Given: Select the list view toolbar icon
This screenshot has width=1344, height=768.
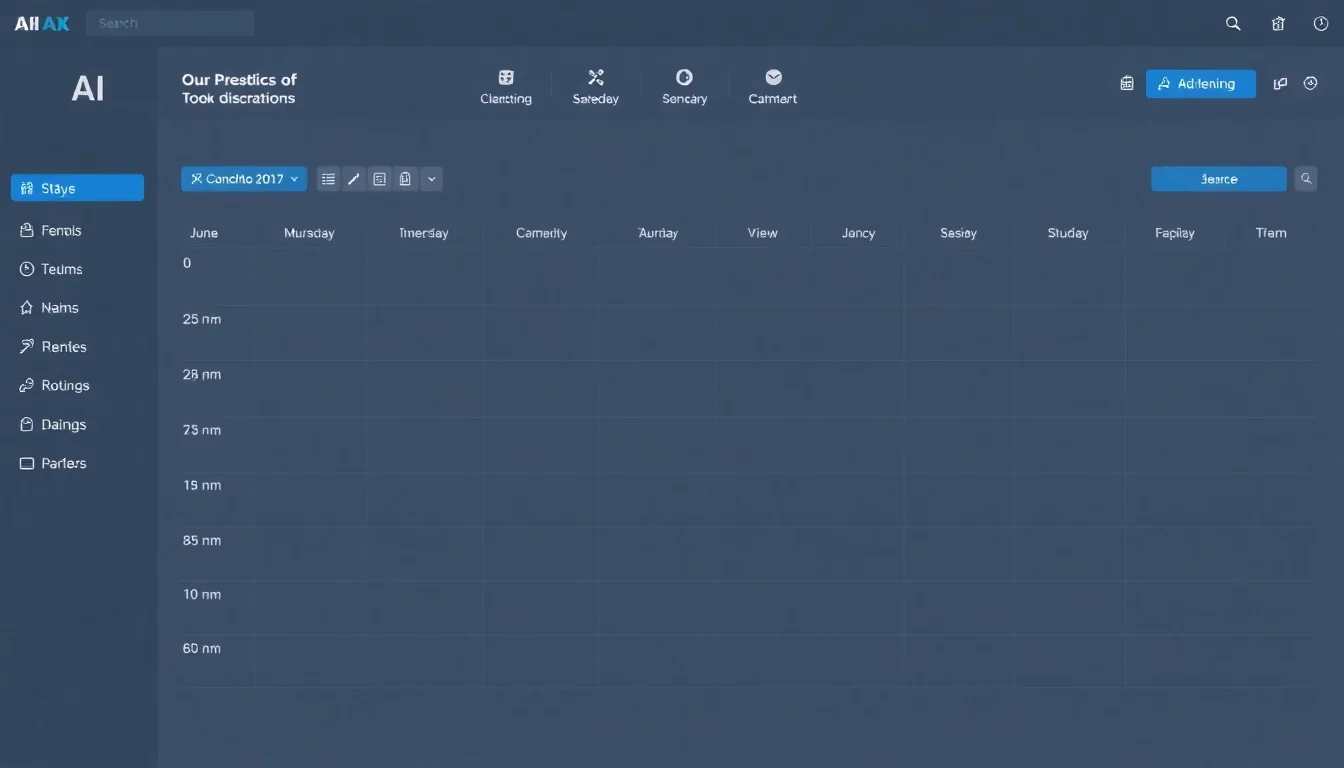Looking at the screenshot, I should 328,179.
